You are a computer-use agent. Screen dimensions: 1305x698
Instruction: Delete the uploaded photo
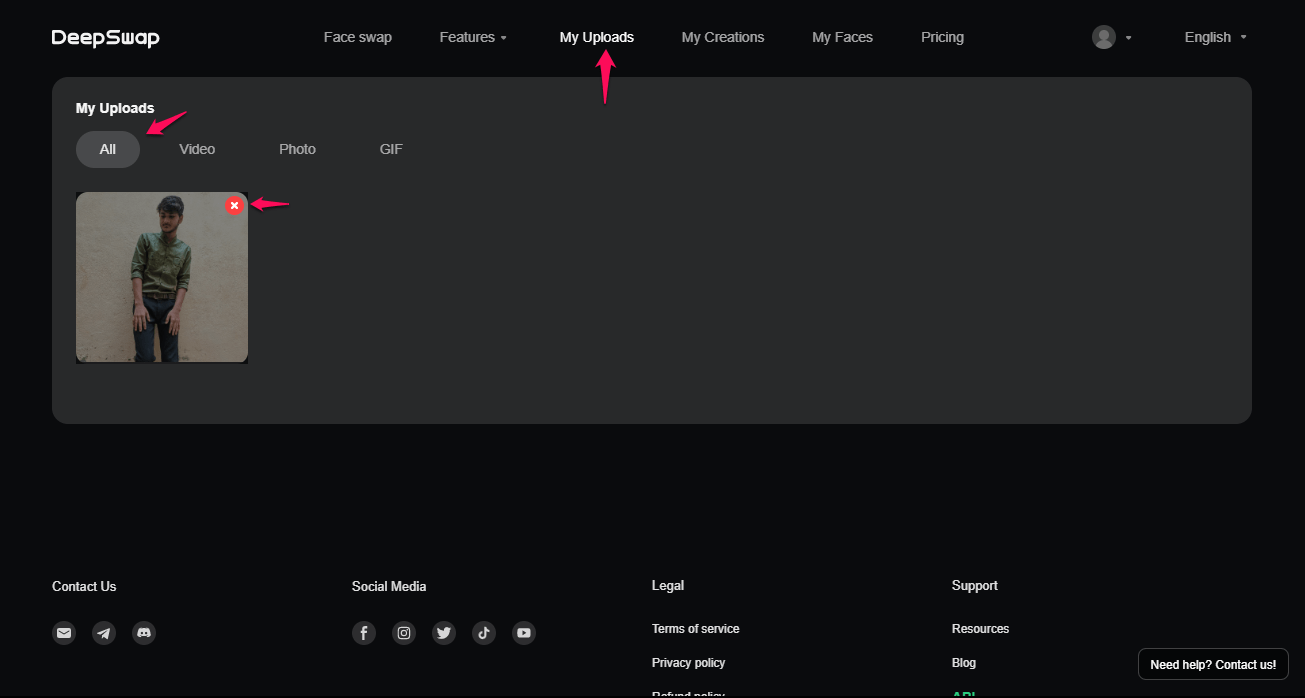pyautogui.click(x=235, y=205)
